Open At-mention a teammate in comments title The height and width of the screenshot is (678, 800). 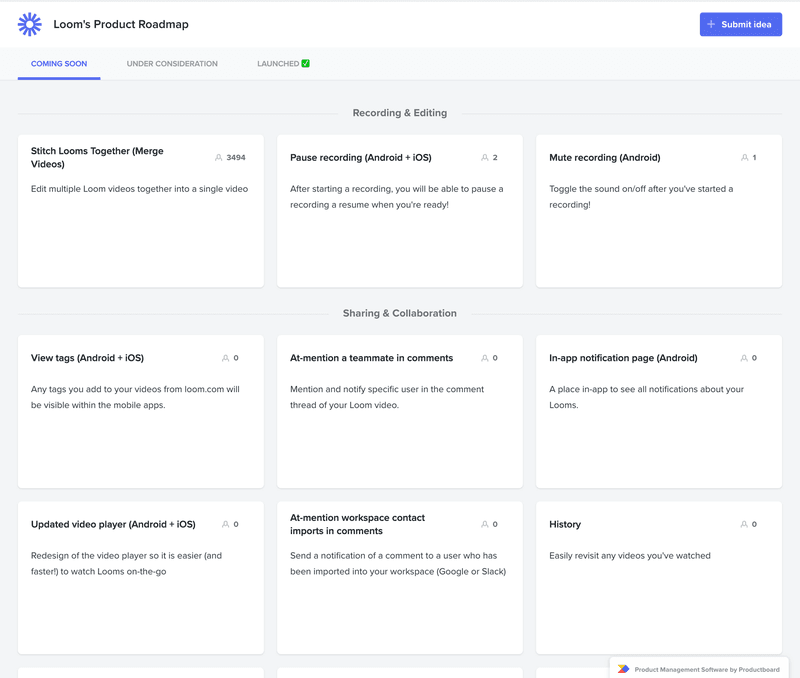pos(371,358)
